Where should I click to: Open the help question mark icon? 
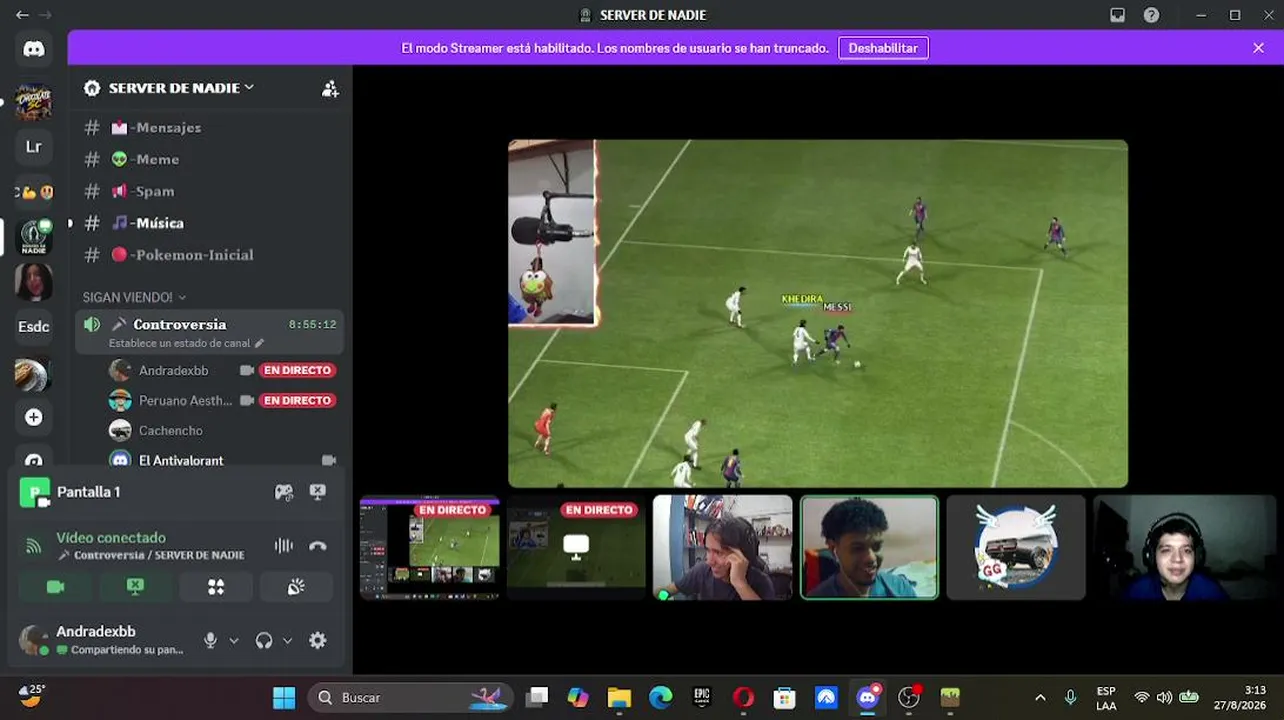[x=1152, y=15]
